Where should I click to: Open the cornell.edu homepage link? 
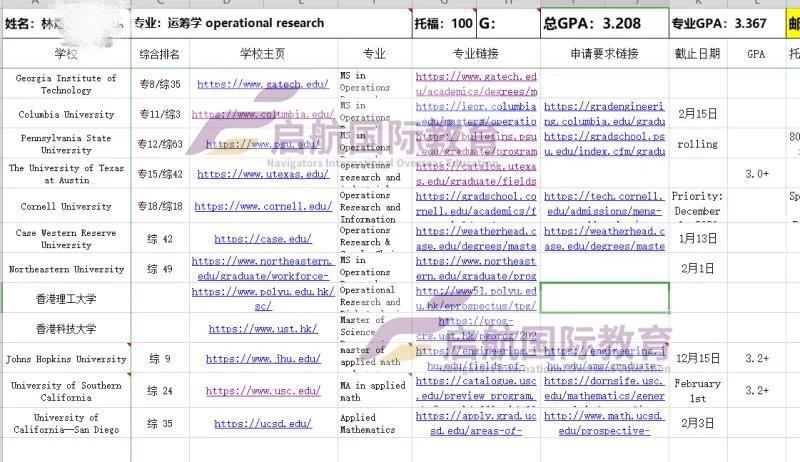(263, 207)
